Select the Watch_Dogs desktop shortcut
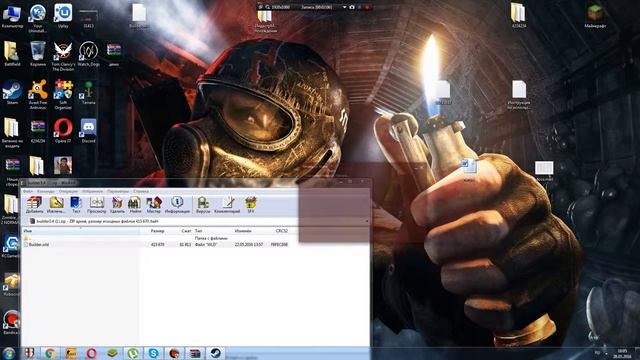The image size is (640, 360). [x=89, y=54]
